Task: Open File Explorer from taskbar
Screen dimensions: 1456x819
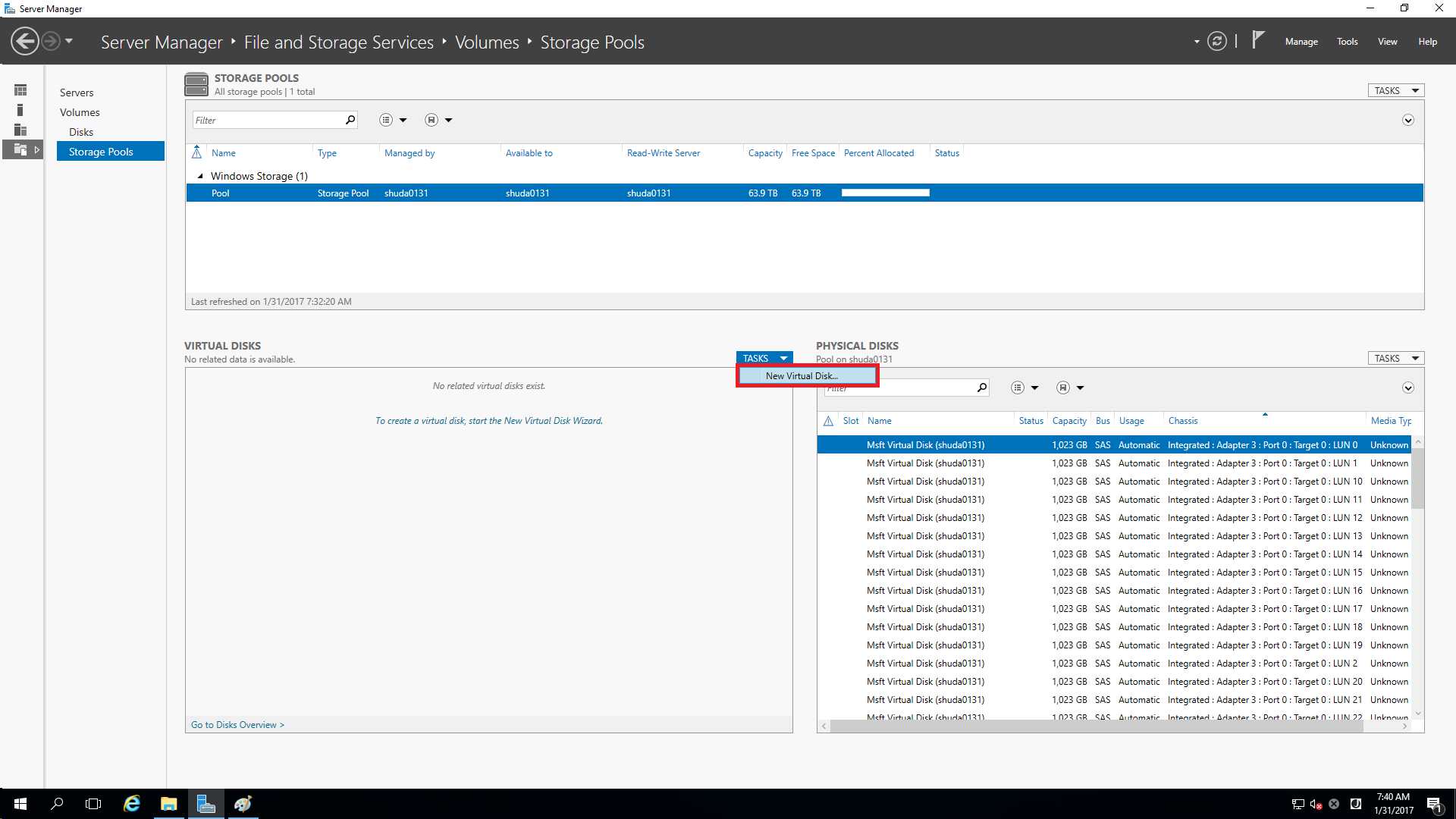Action: 168,804
